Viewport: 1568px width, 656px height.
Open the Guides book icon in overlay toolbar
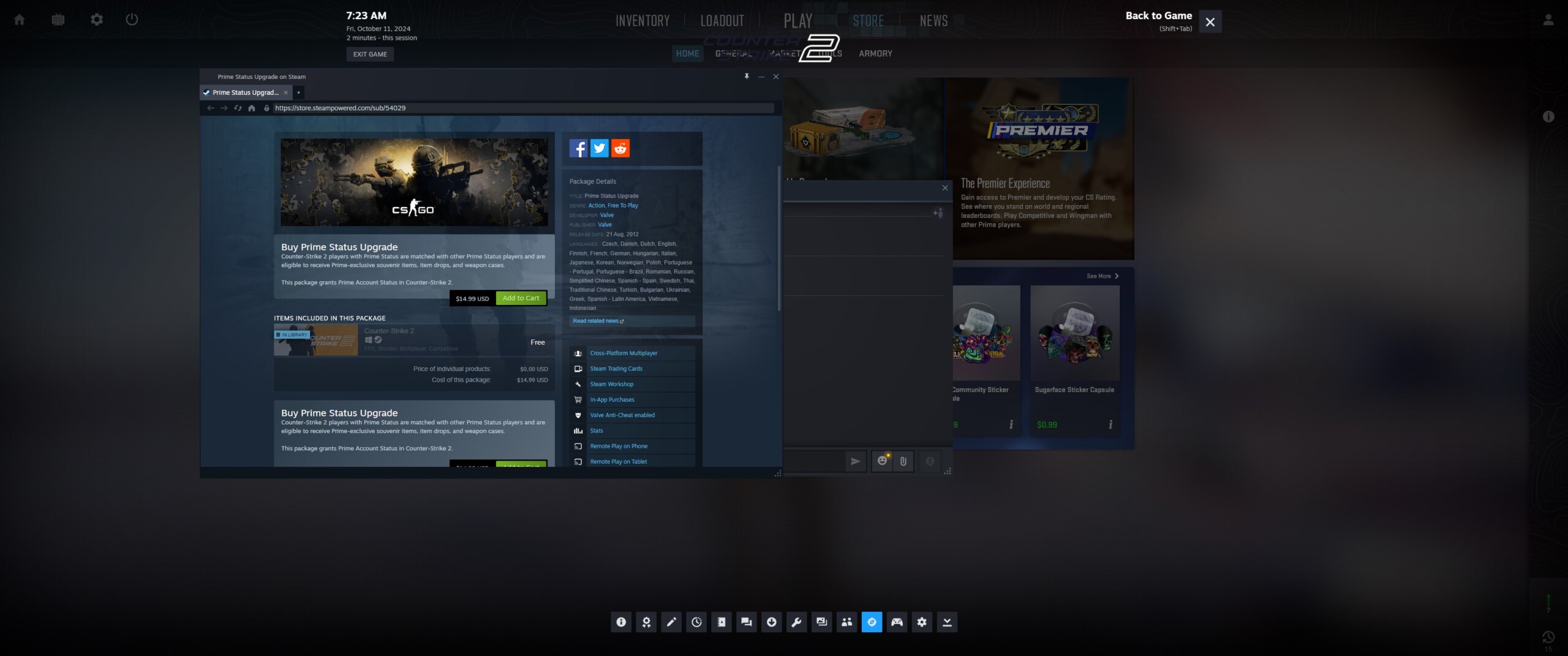722,622
